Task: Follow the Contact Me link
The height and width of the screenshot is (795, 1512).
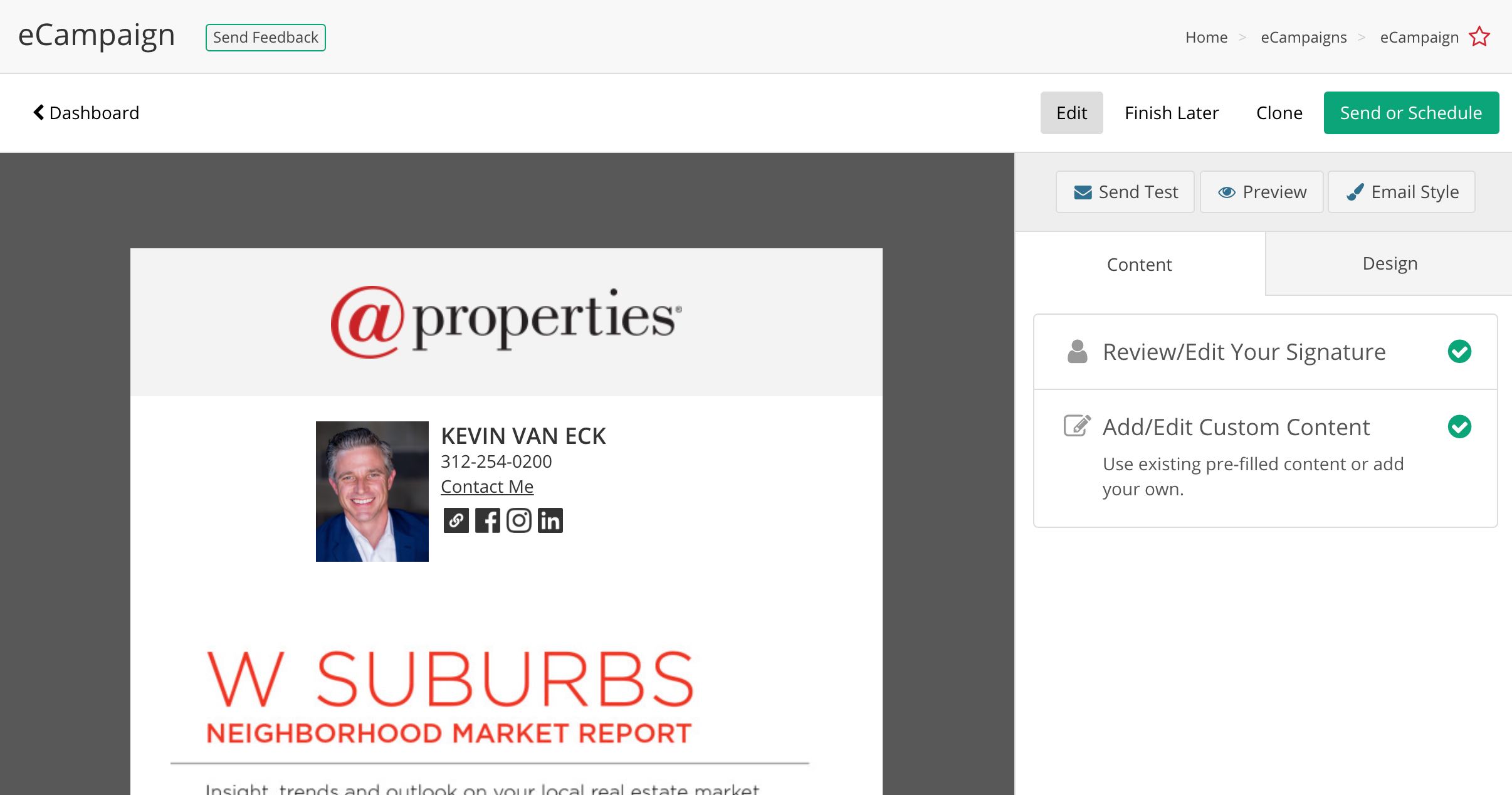Action: point(487,487)
